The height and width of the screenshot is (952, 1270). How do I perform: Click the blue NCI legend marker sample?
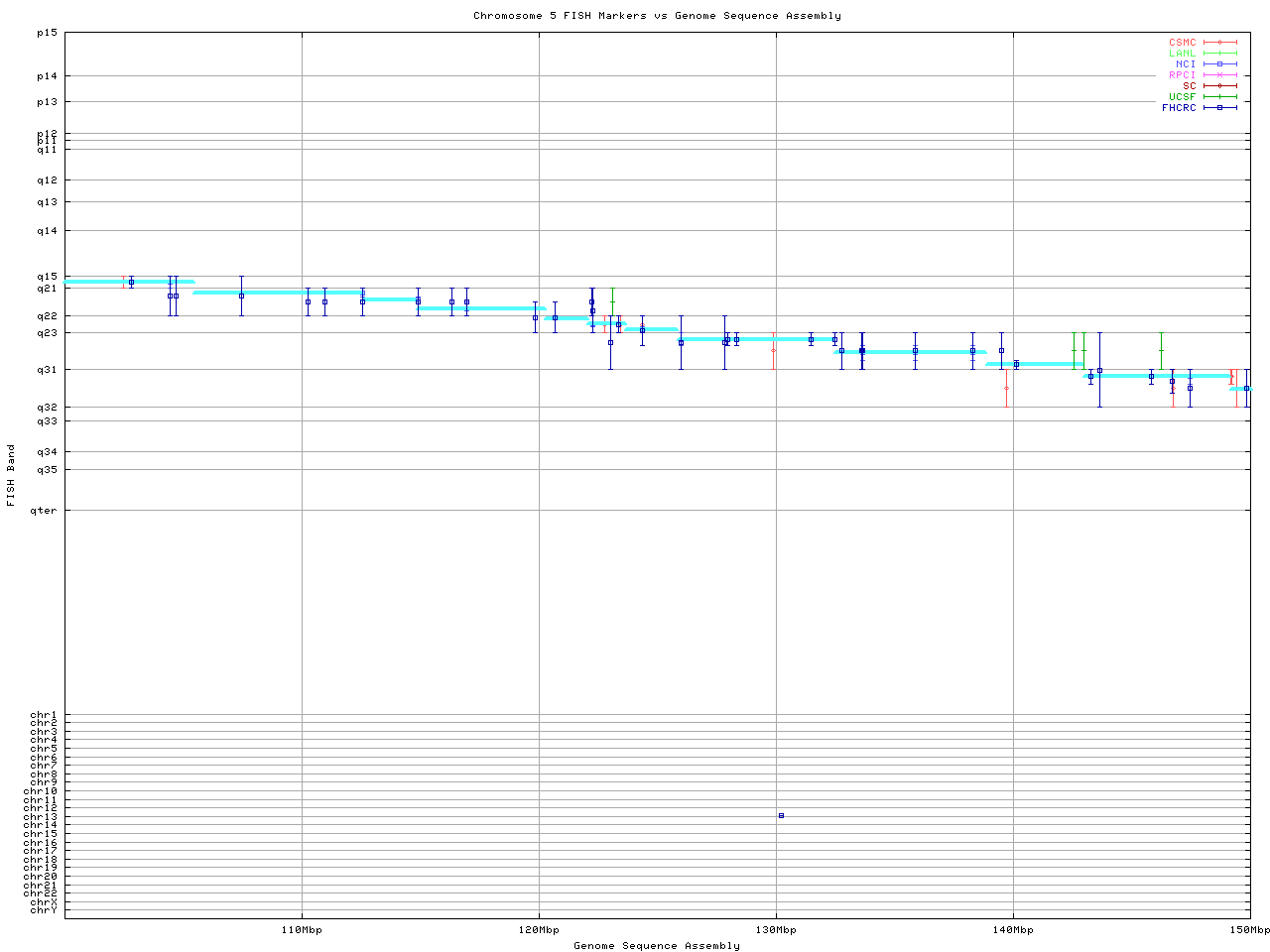(x=1220, y=64)
